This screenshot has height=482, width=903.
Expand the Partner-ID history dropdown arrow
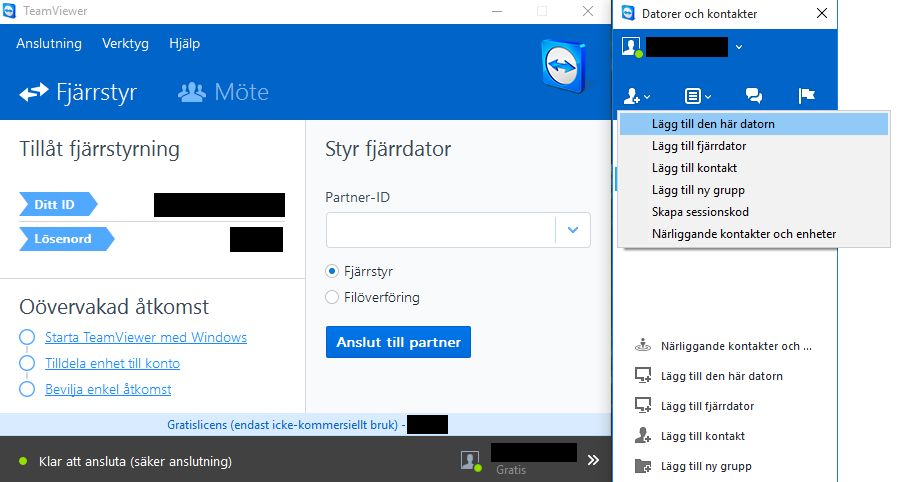click(572, 230)
